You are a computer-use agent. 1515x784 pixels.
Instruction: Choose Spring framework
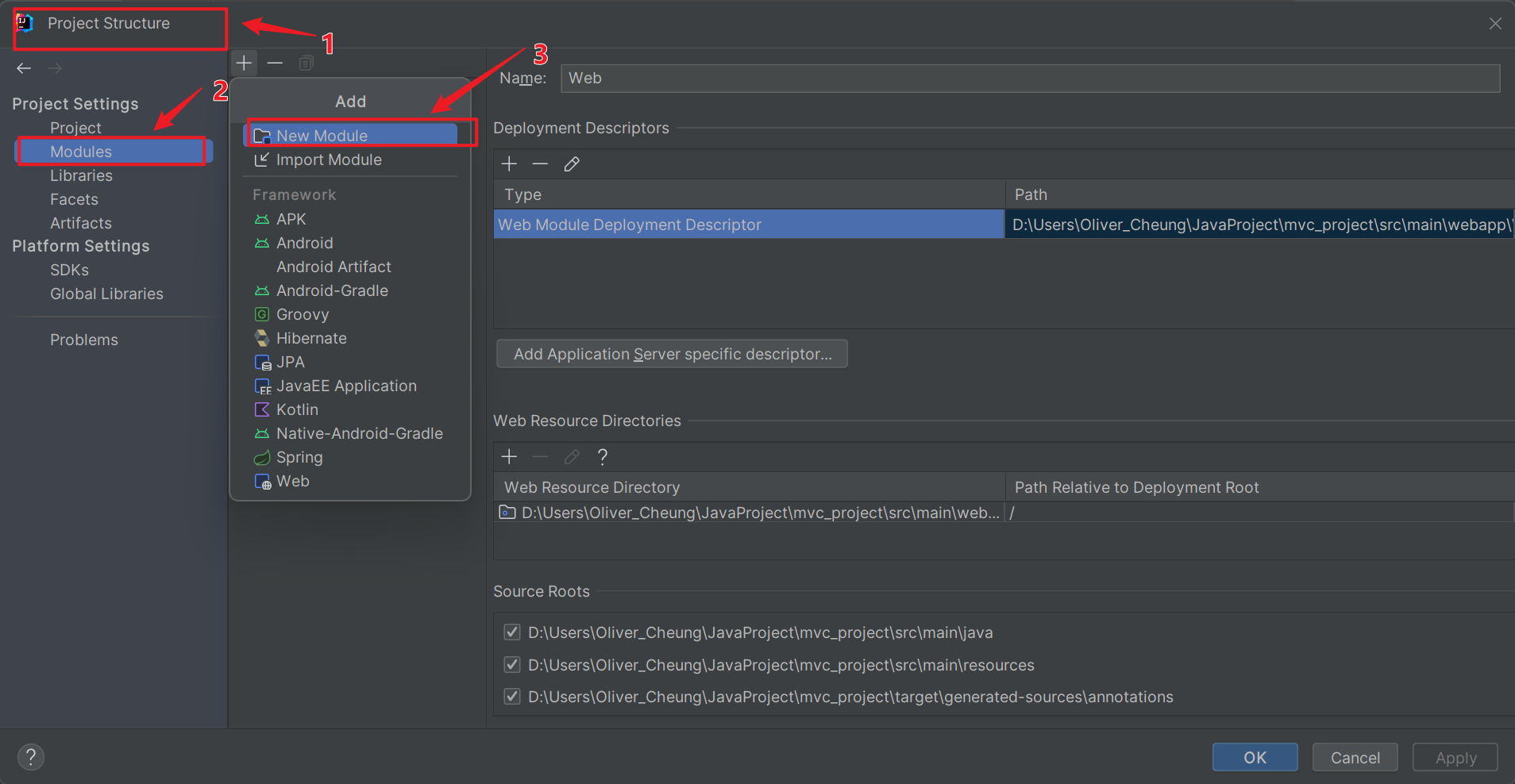point(350,457)
